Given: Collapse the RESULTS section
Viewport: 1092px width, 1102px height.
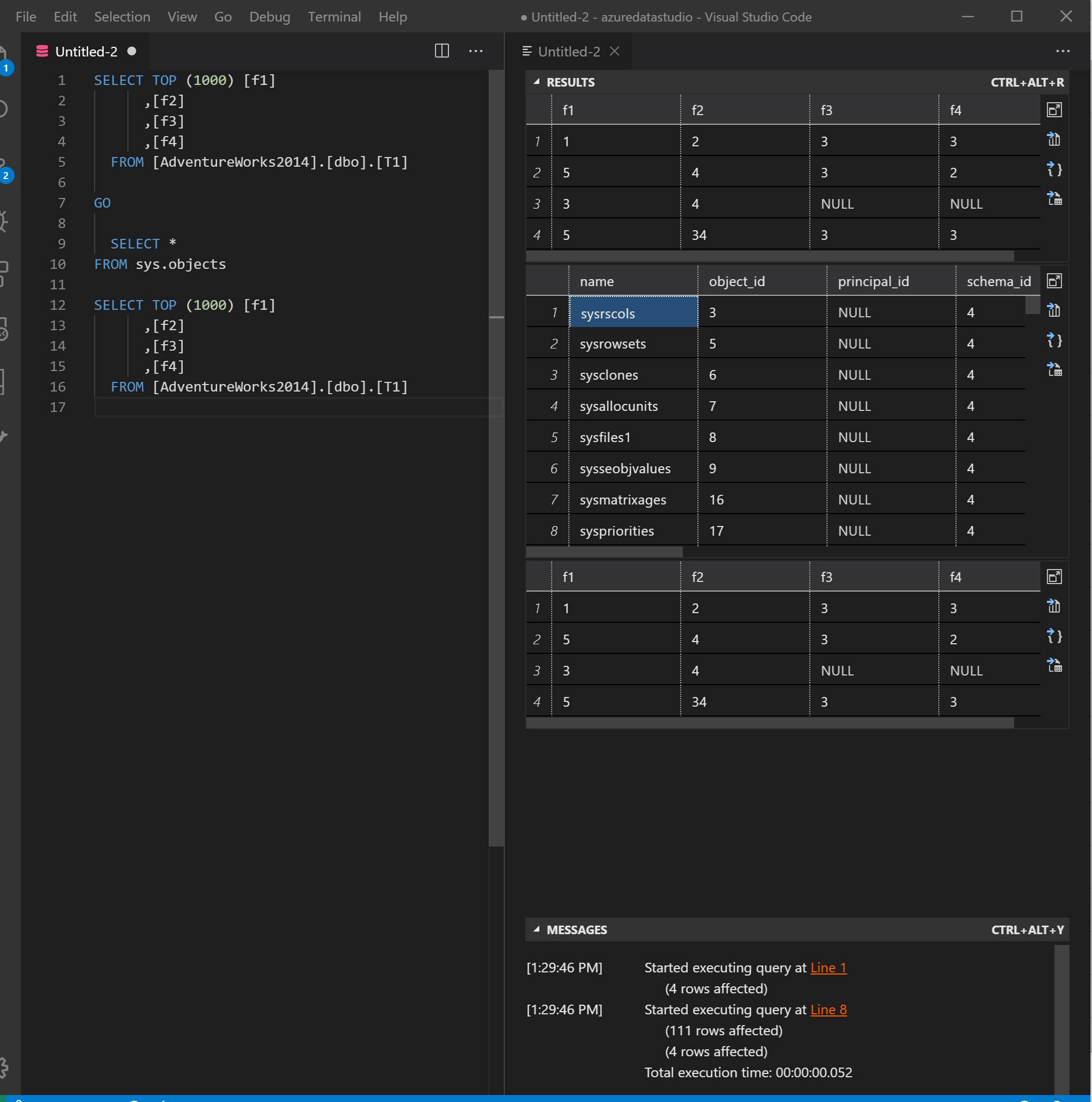Looking at the screenshot, I should [537, 82].
